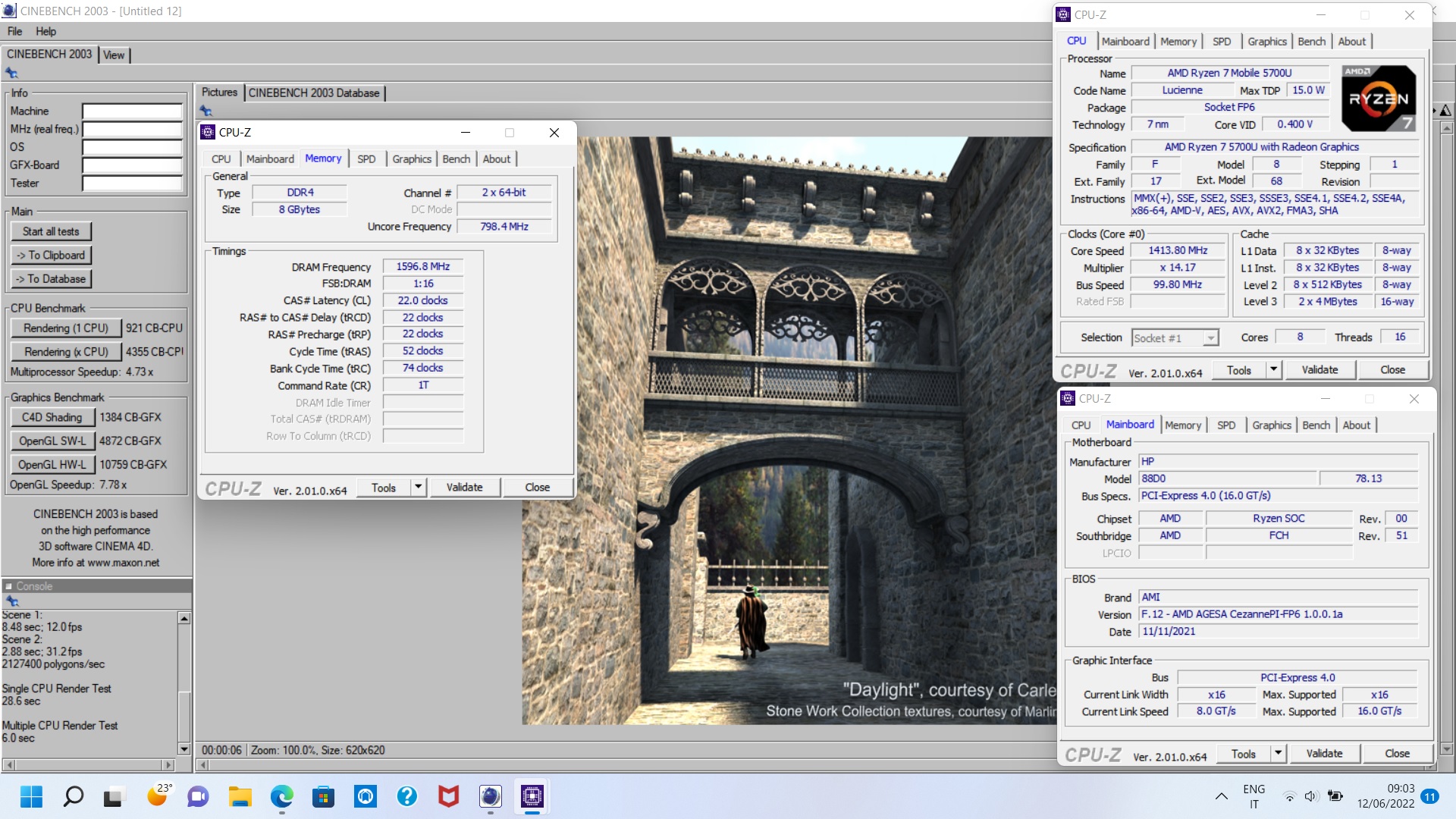The width and height of the screenshot is (1456, 819).
Task: Click Console scrollbar up arrow
Action: point(184,618)
